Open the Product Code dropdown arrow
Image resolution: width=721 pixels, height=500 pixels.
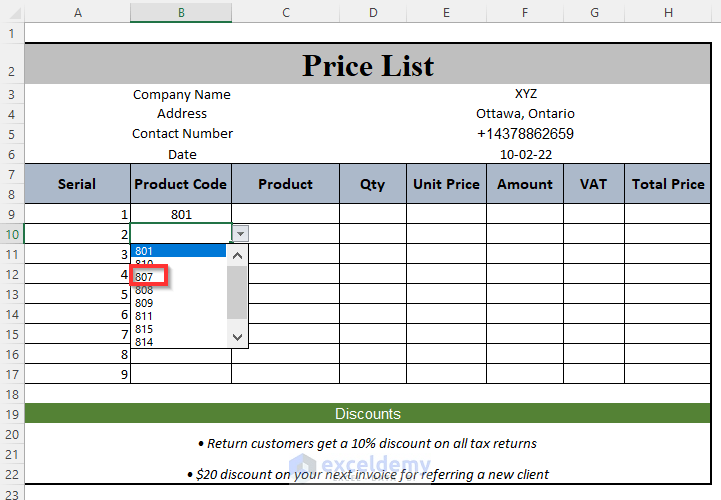(240, 233)
